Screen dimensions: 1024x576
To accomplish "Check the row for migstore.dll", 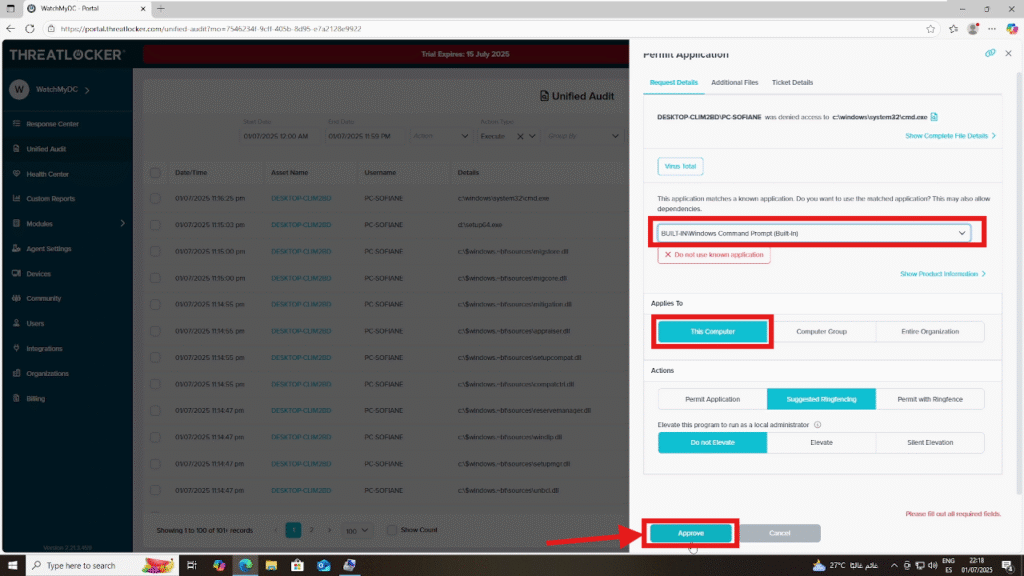I will tap(155, 251).
